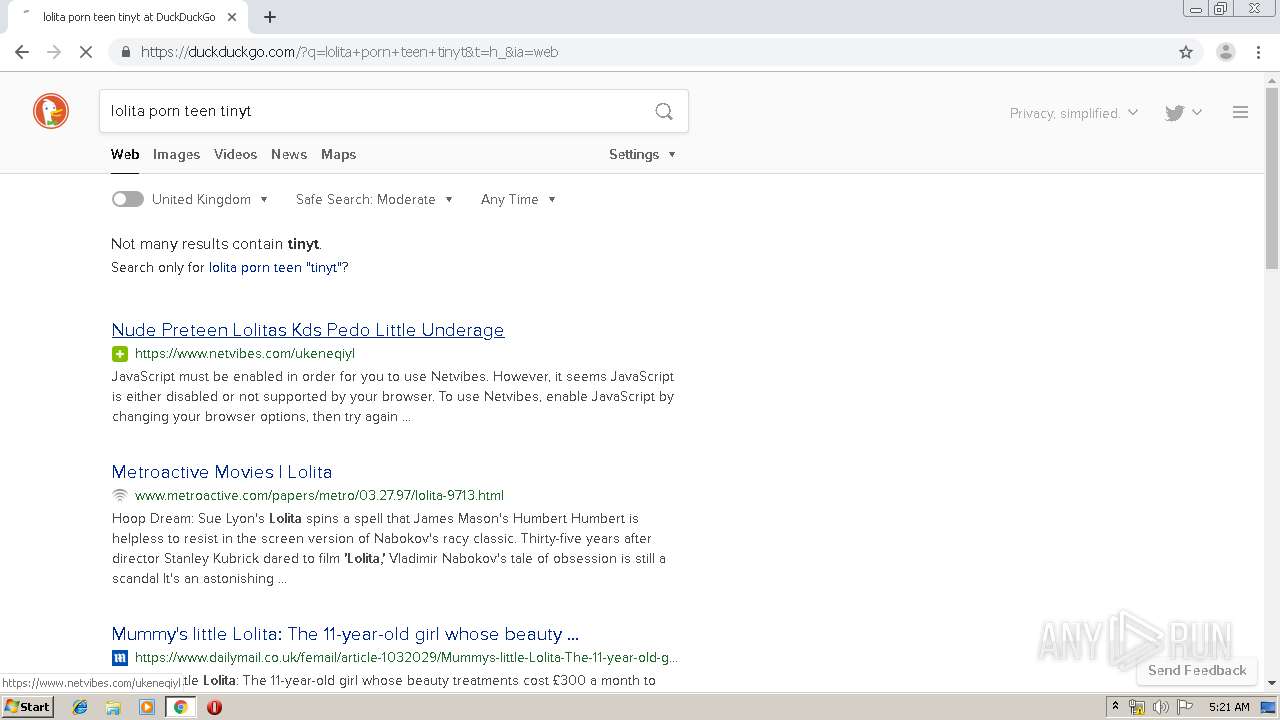Expand the United Kingdom region dropdown
Viewport: 1280px width, 720px height.
(x=210, y=199)
